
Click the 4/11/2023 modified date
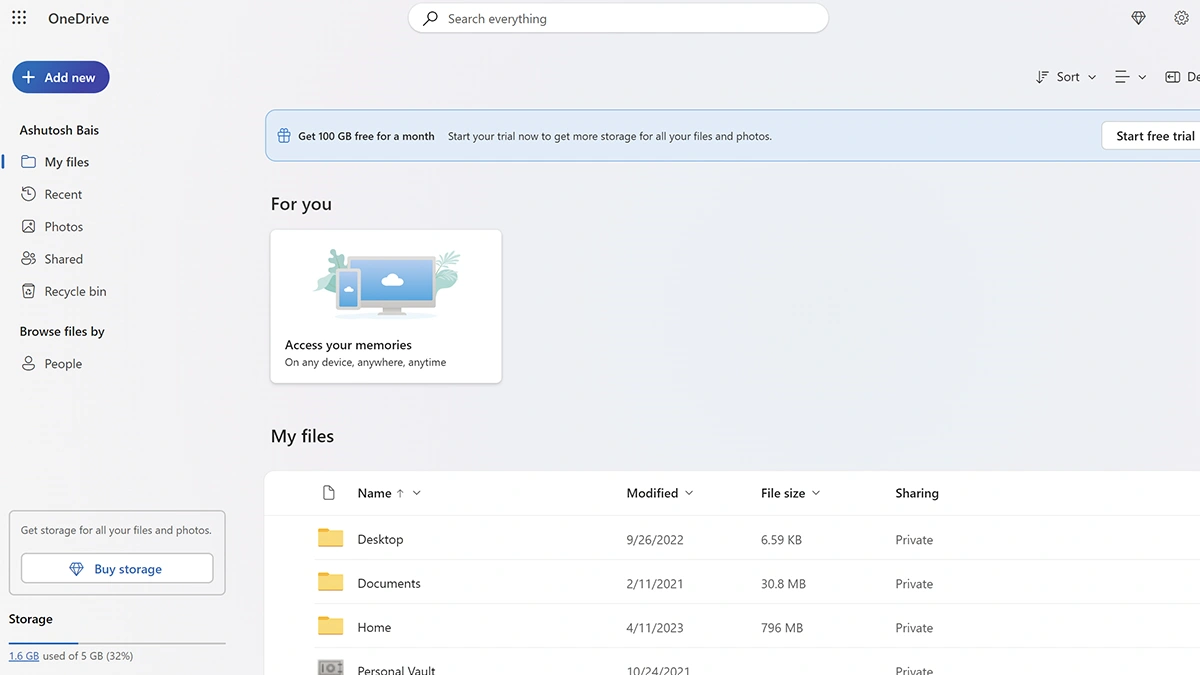pos(655,627)
